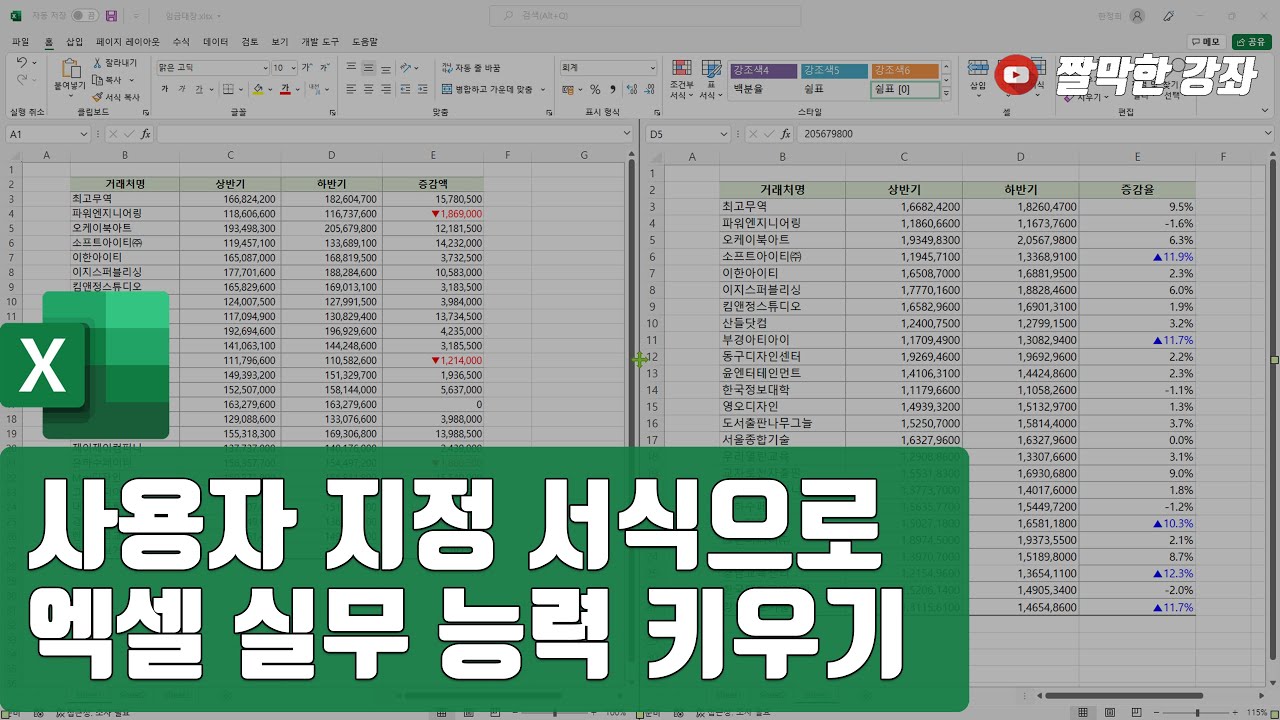The height and width of the screenshot is (720, 1280).
Task: Expand the D5 name box dropdown
Action: tap(724, 133)
